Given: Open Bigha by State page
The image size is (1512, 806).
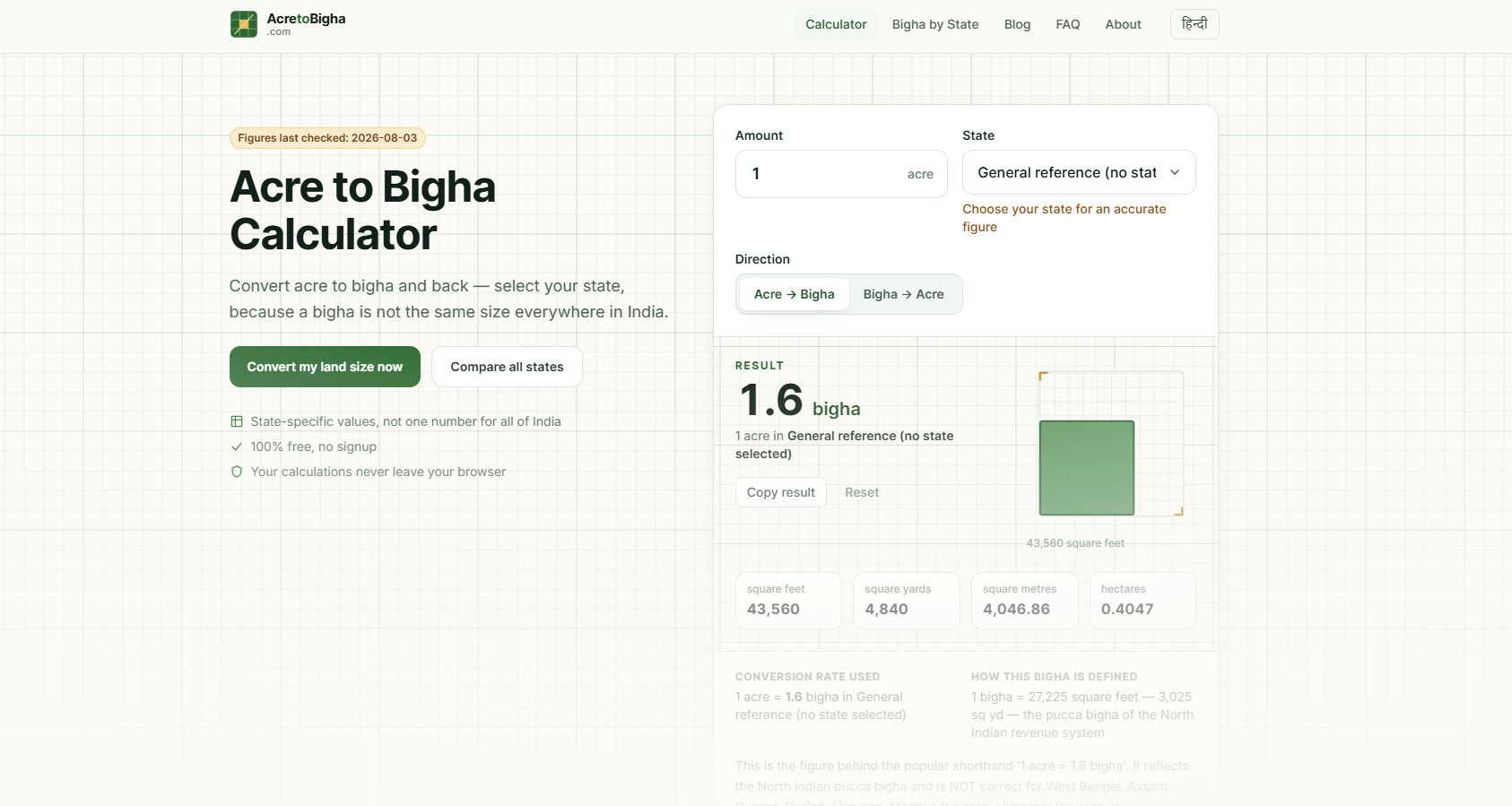Looking at the screenshot, I should tap(935, 24).
